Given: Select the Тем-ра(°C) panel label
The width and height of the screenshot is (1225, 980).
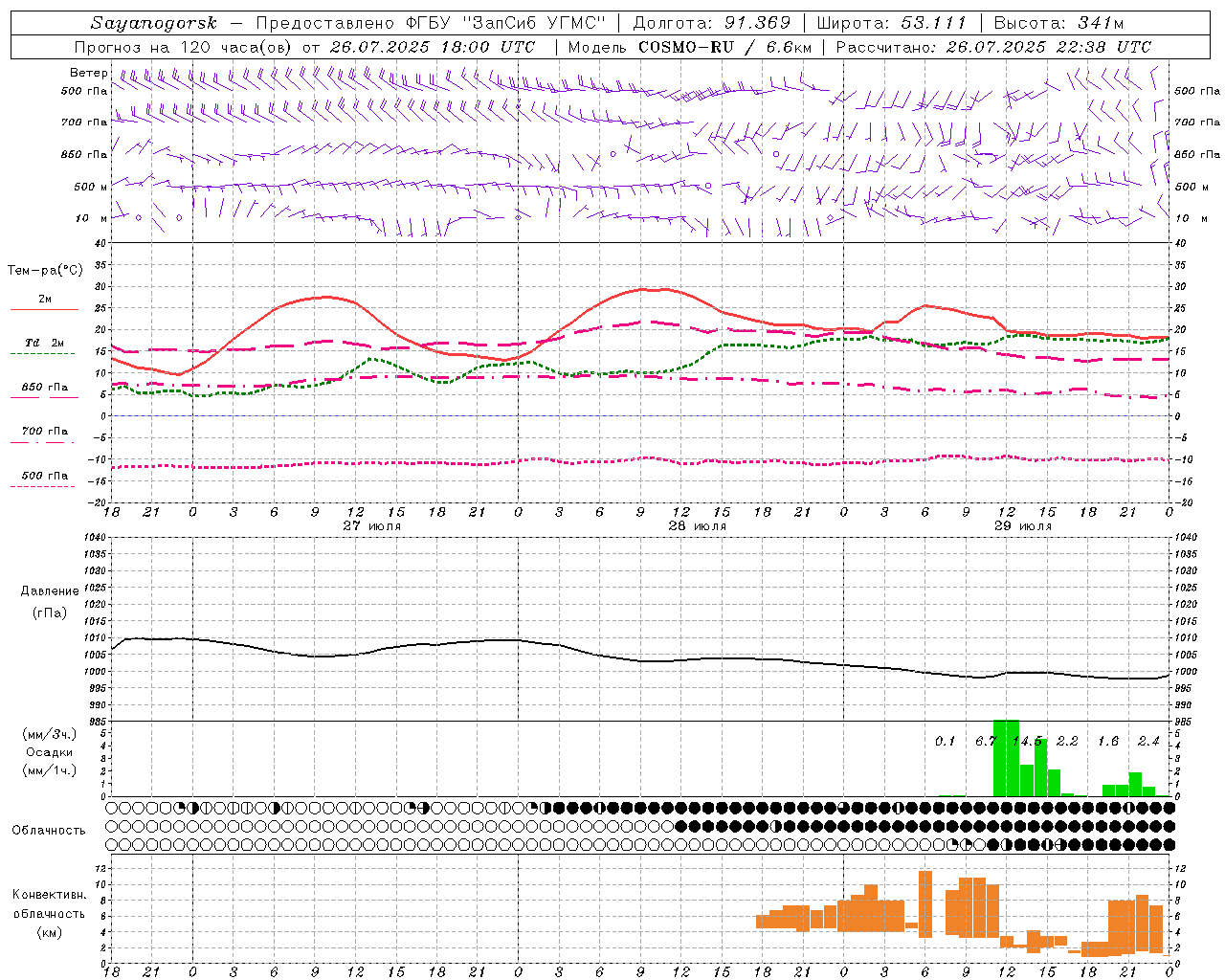Looking at the screenshot, I should (x=45, y=271).
